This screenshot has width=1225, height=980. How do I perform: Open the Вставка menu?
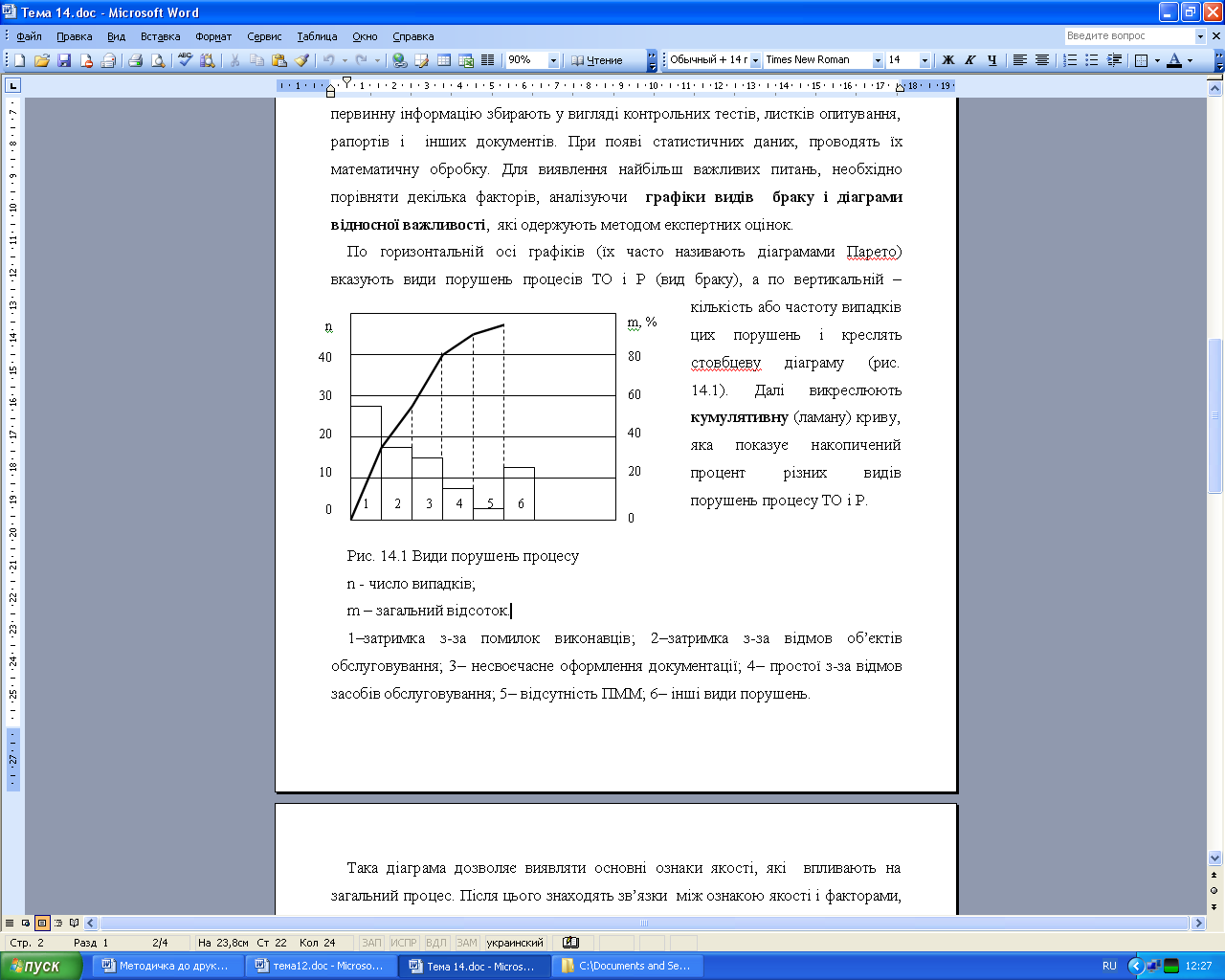click(161, 36)
